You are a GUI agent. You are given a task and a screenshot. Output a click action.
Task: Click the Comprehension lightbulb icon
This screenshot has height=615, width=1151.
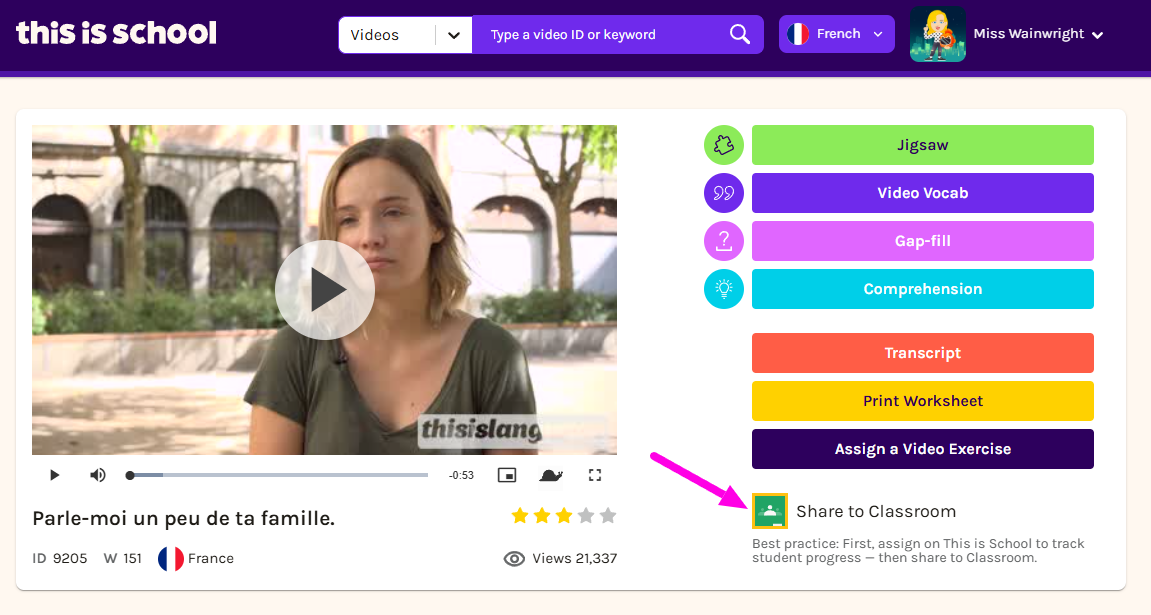click(x=724, y=289)
